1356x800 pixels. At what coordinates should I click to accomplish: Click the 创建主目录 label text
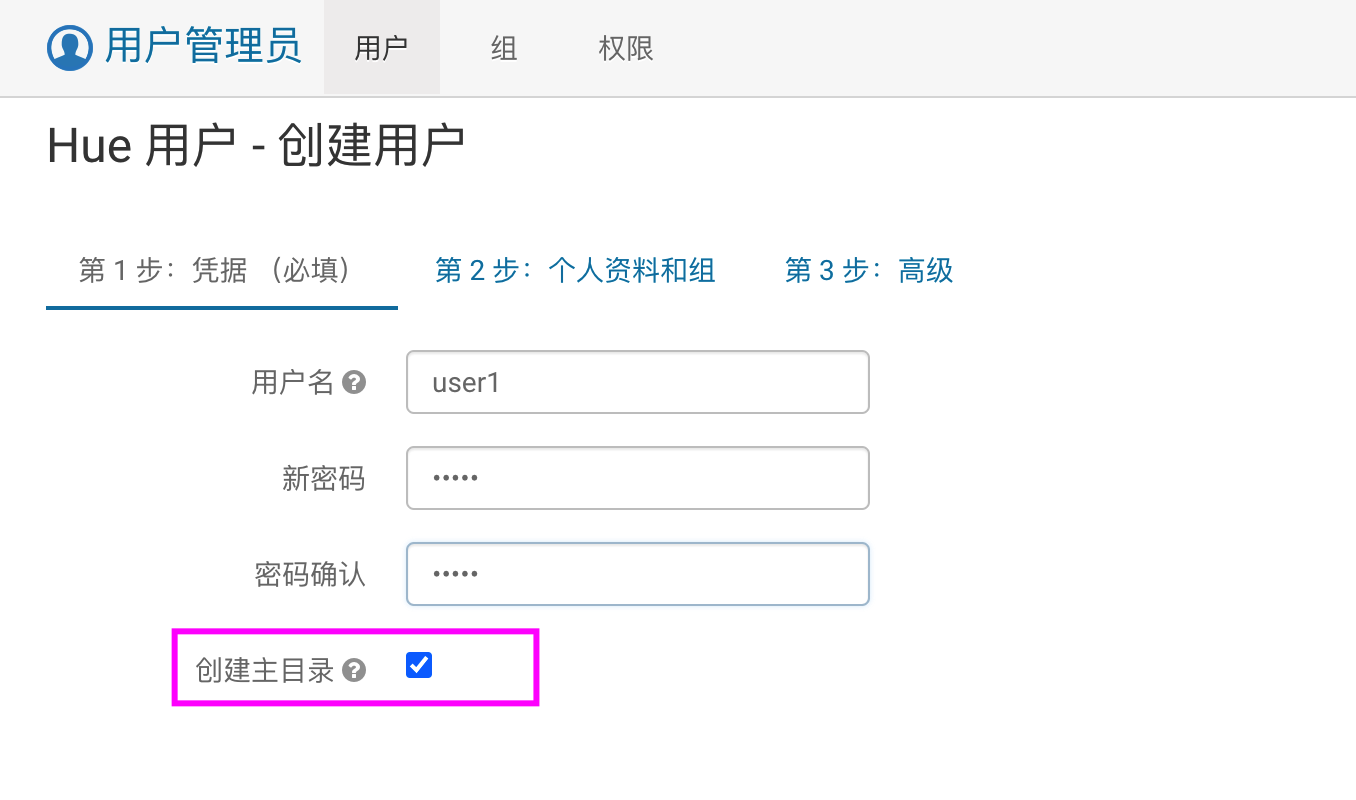pos(265,670)
